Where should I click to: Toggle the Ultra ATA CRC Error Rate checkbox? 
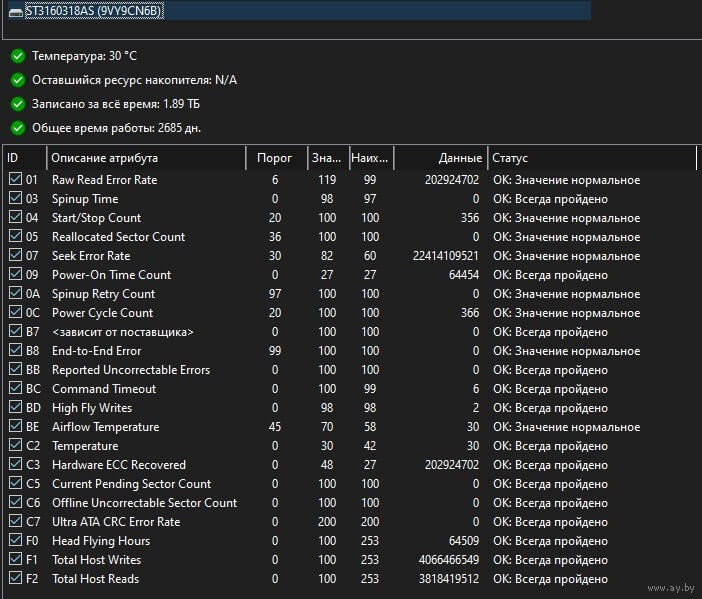coord(15,522)
